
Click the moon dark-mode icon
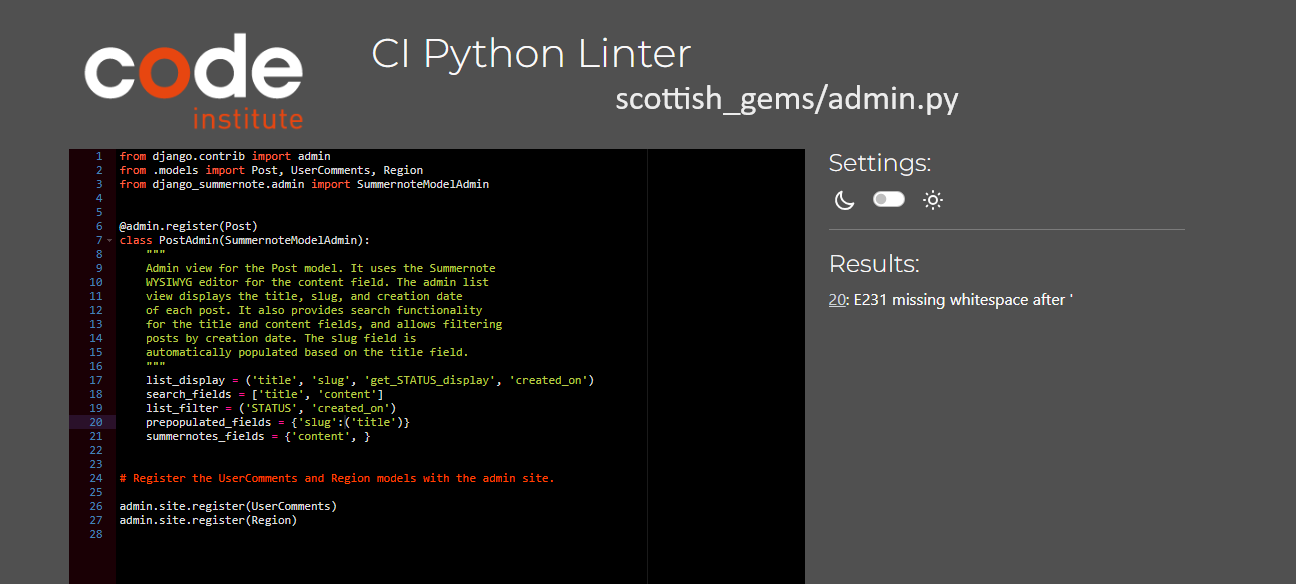(x=845, y=200)
